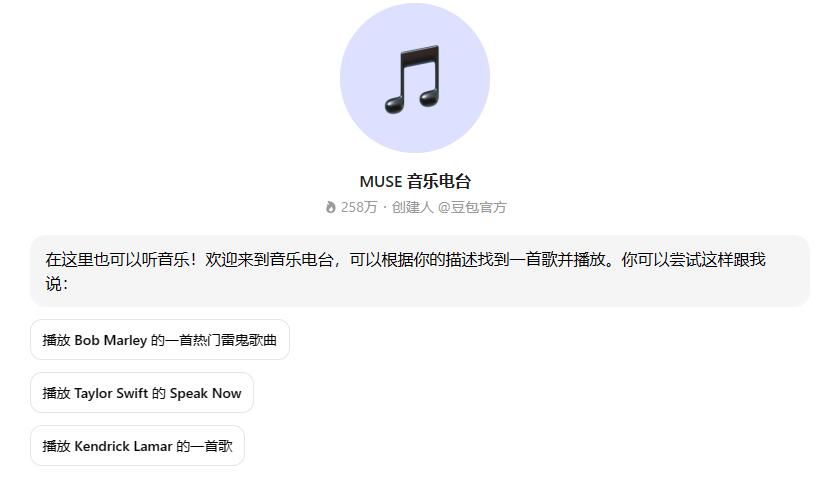Click 'Bob Marley' text in first suggestion

click(110, 340)
